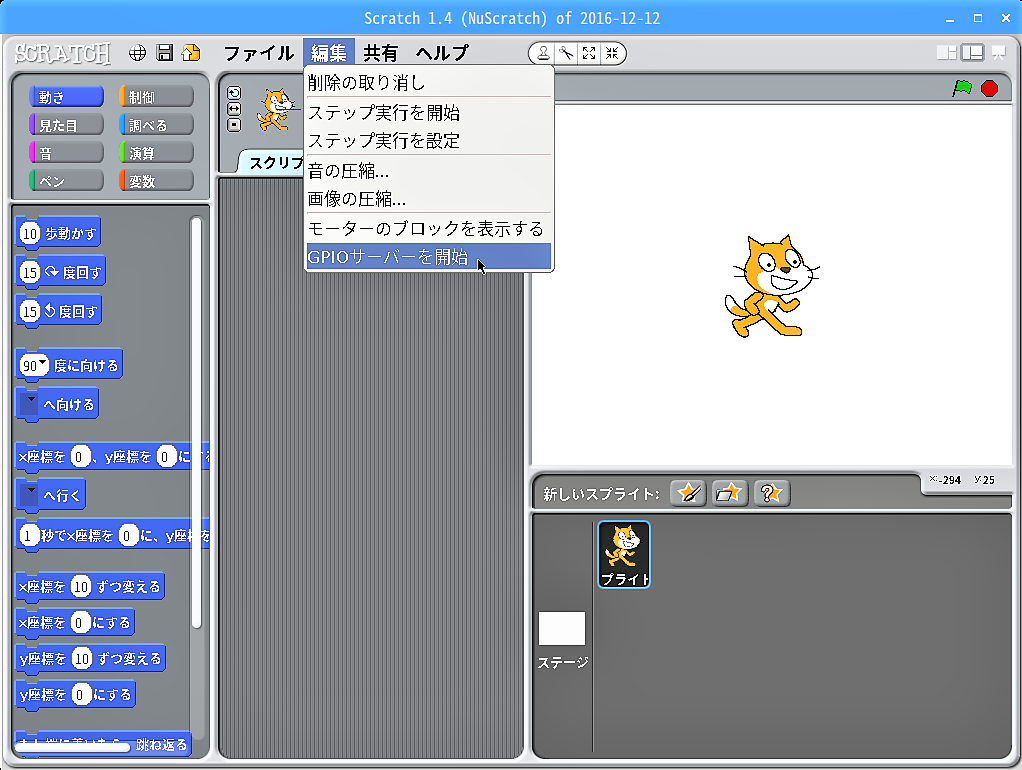Viewport: 1022px width, 770px height.
Task: Choose 画像の圧縮... menu item
Action: (429, 199)
